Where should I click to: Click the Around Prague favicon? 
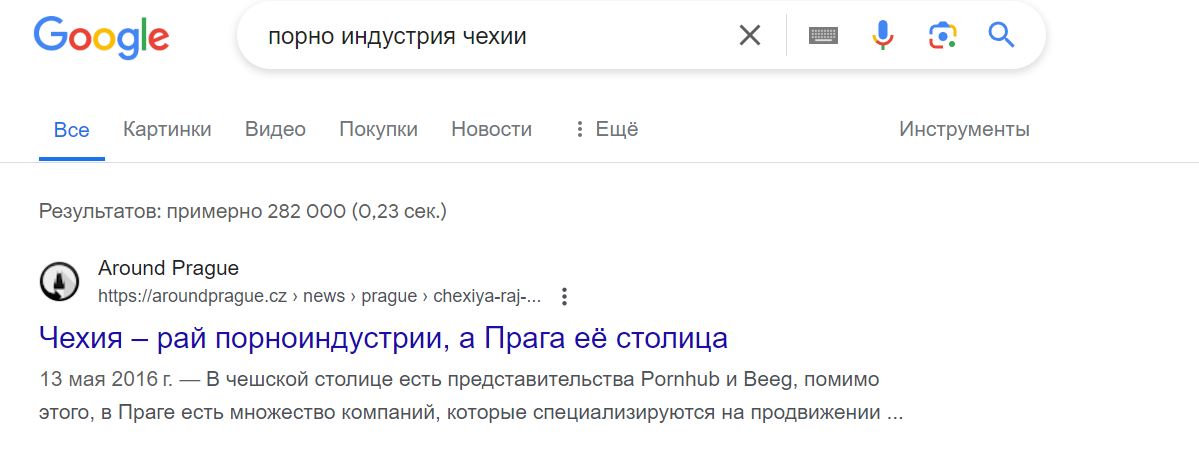coord(59,281)
